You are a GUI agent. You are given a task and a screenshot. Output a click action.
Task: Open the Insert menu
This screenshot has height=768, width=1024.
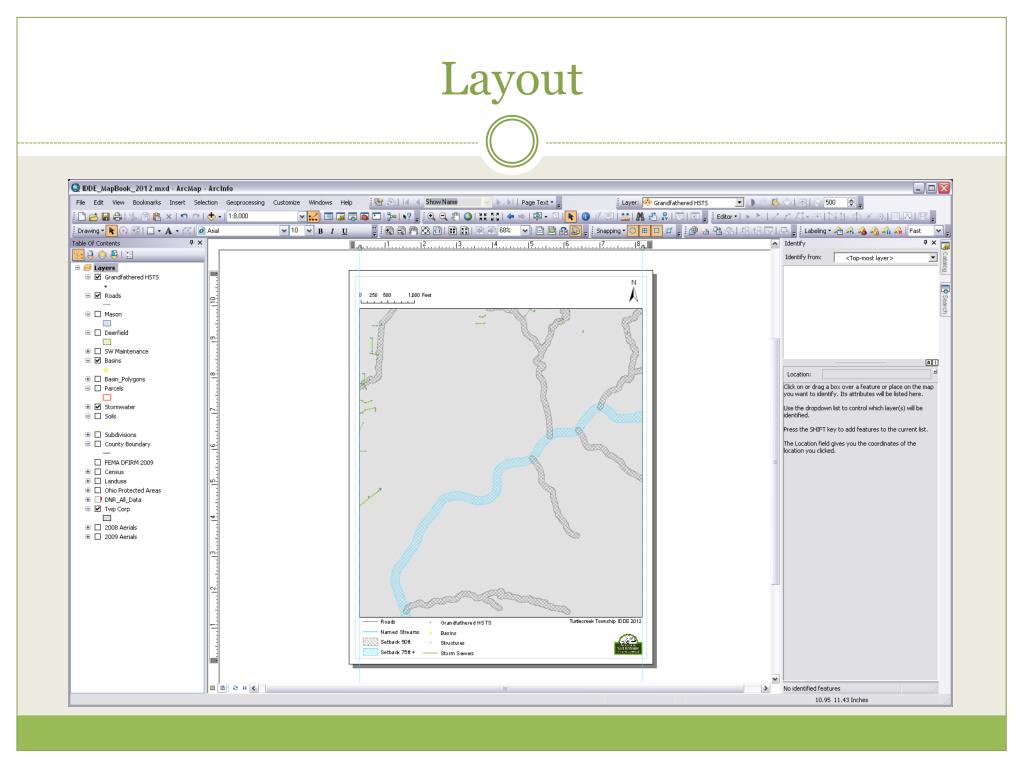coord(177,202)
